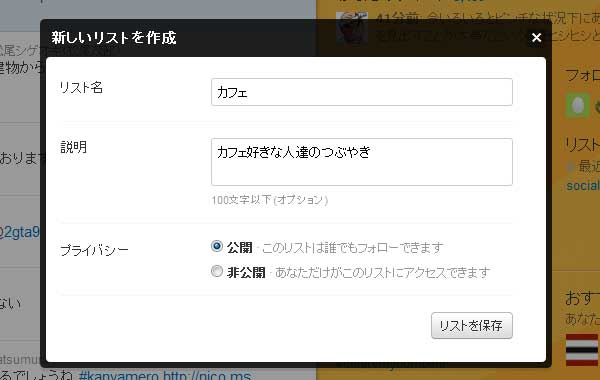Open the http://nico.ms link in background
The width and height of the screenshot is (600, 380).
[207, 375]
